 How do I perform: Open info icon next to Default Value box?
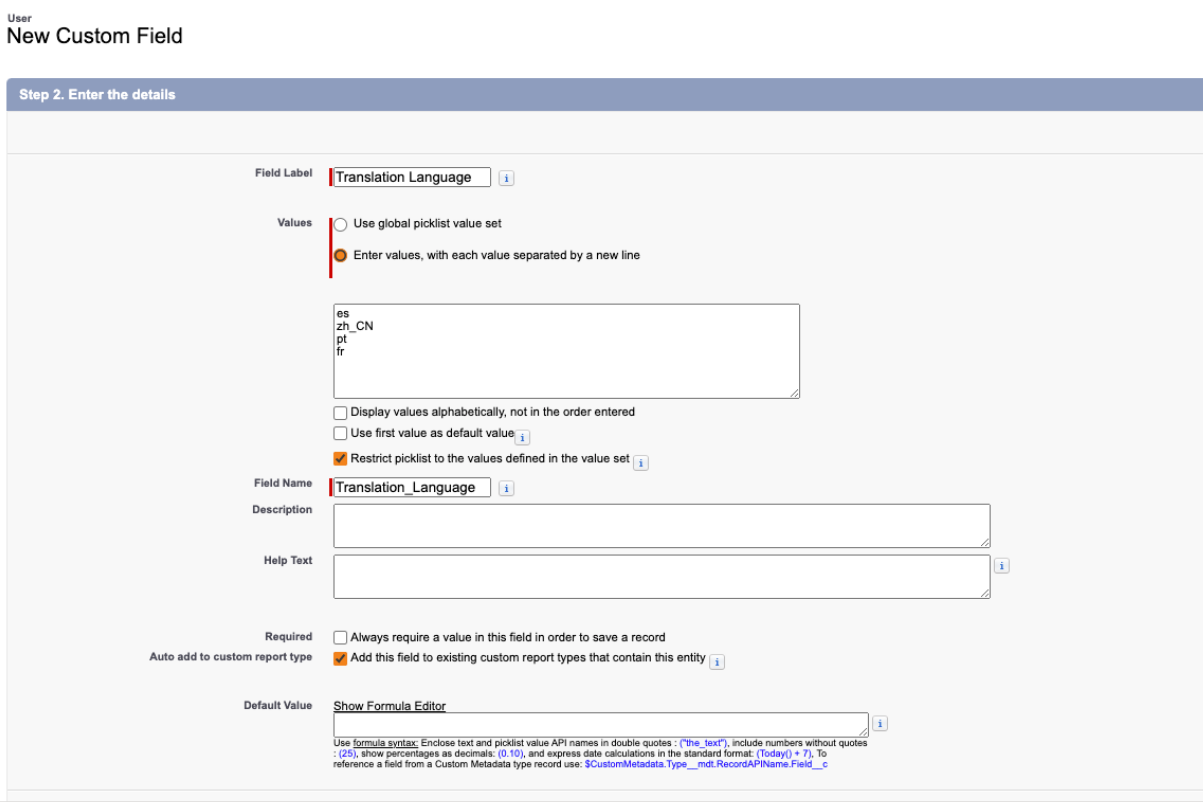point(880,724)
